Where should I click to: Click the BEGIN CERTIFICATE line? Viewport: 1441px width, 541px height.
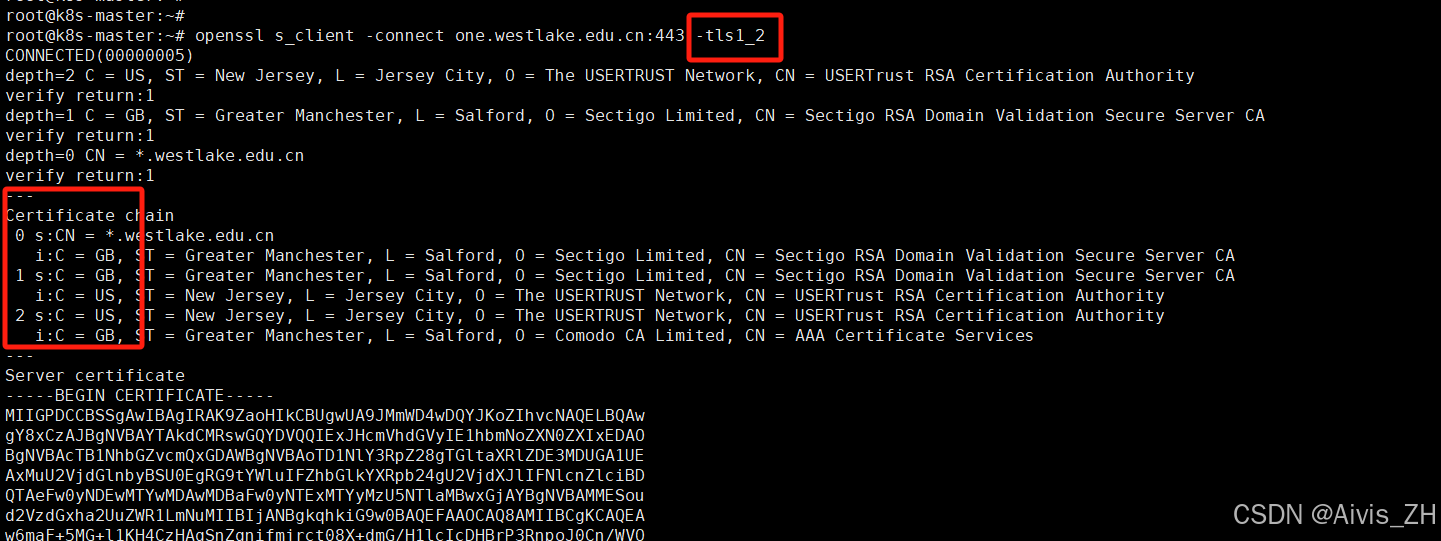[140, 396]
